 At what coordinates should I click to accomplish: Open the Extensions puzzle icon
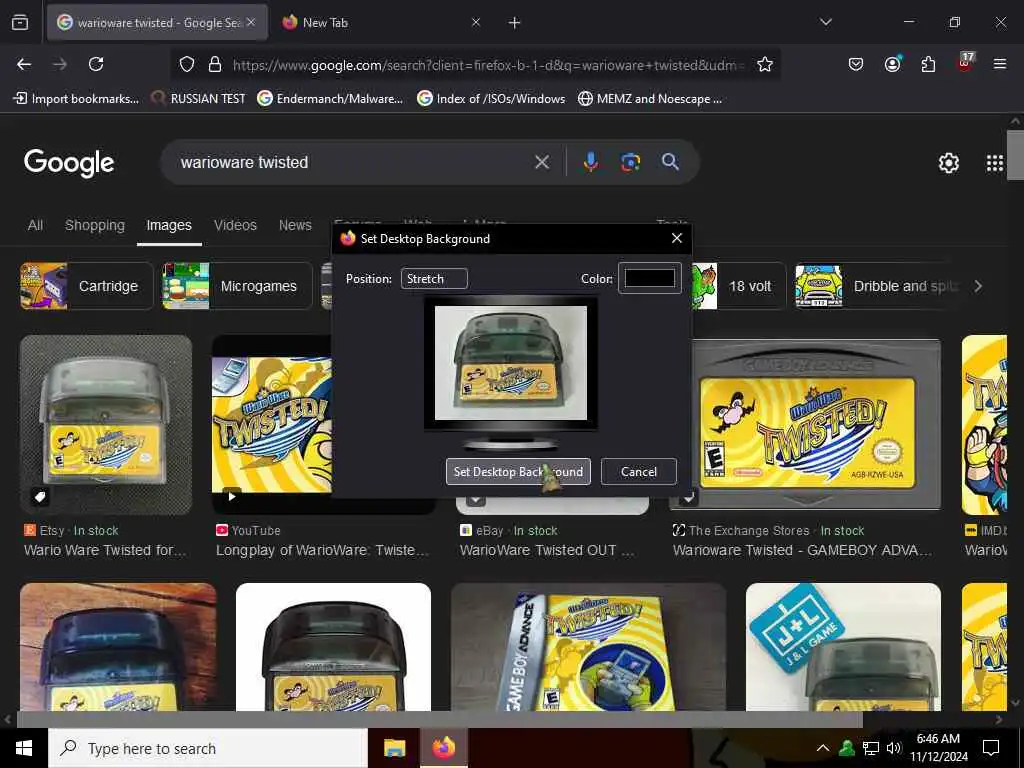[928, 64]
